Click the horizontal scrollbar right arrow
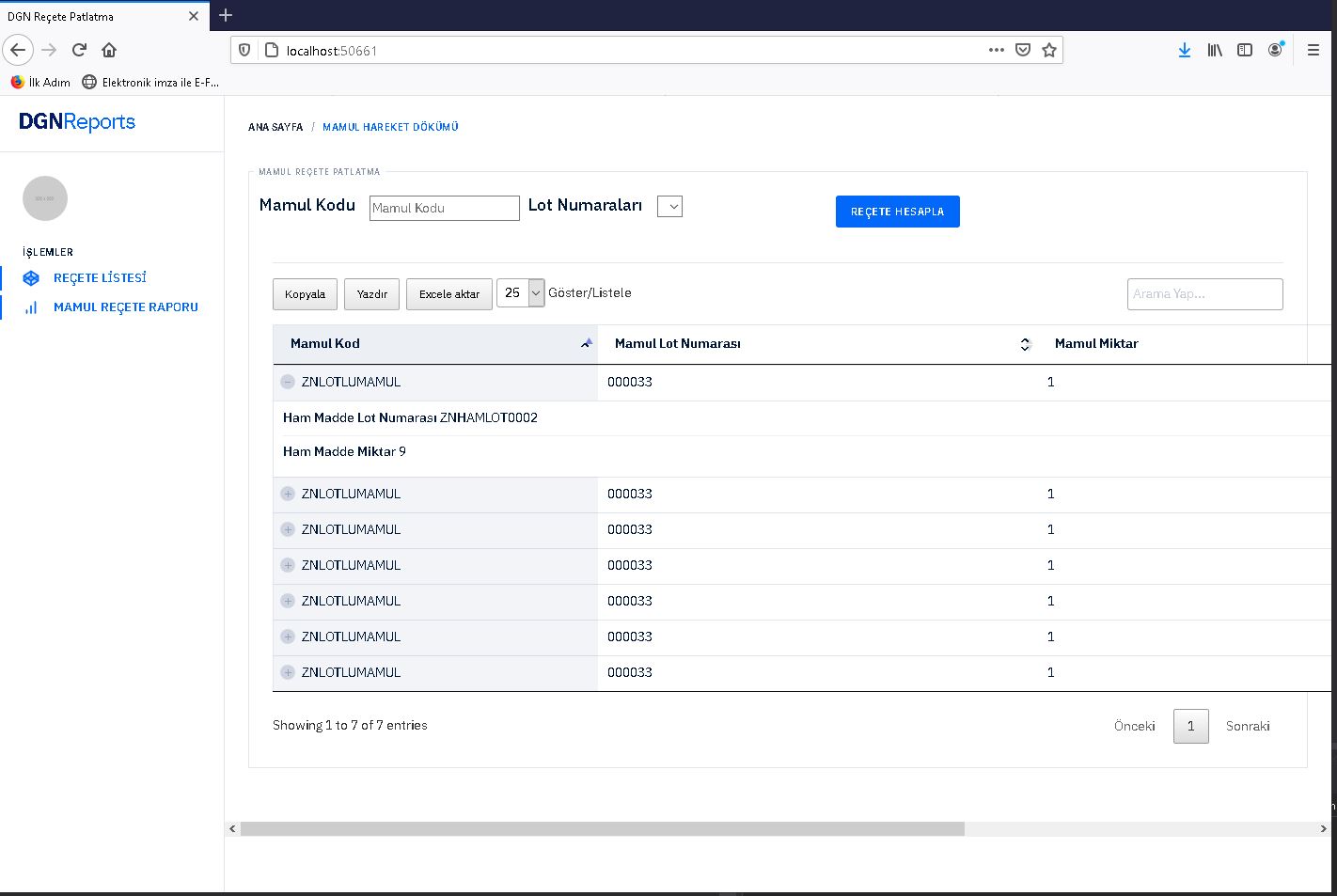This screenshot has width=1337, height=896. 1323,829
